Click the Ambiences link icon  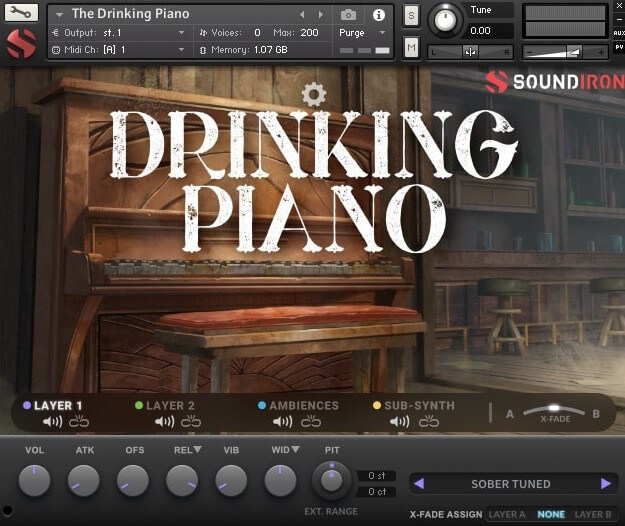(311, 421)
